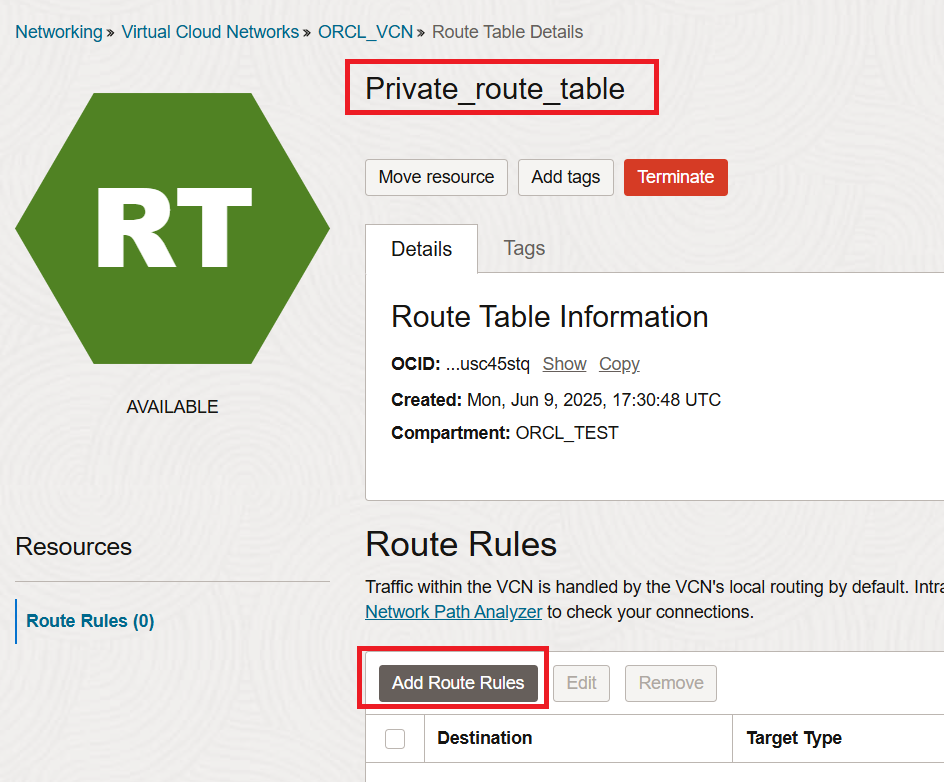944x782 pixels.
Task: Go to Virtual Cloud Networks breadcrumb
Action: [210, 32]
